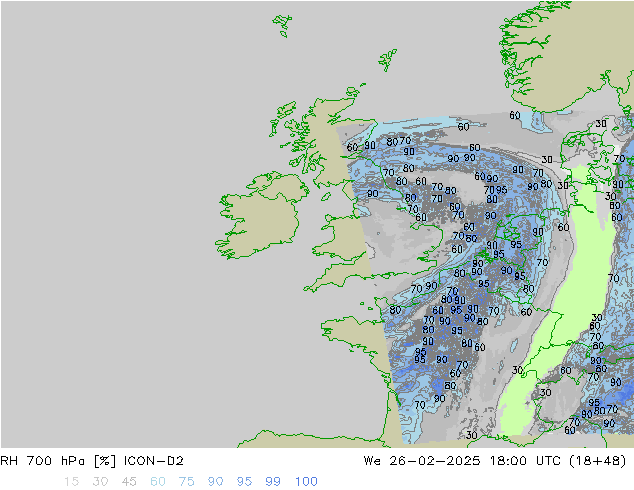The height and width of the screenshot is (490, 634).
Task: Click the 99 legend value
Action: (x=274, y=481)
